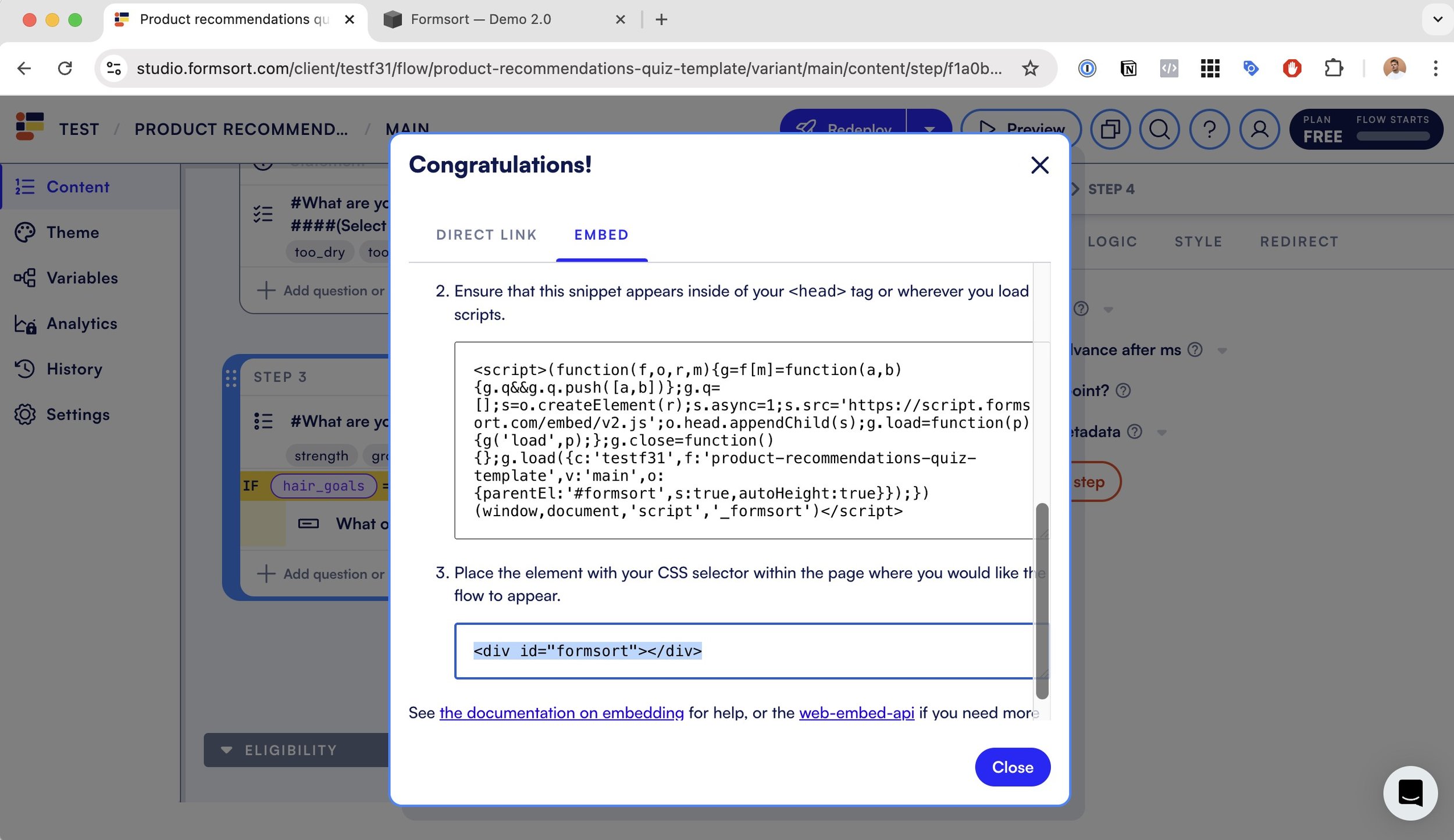
Task: Click the Theme palette icon
Action: (x=24, y=233)
